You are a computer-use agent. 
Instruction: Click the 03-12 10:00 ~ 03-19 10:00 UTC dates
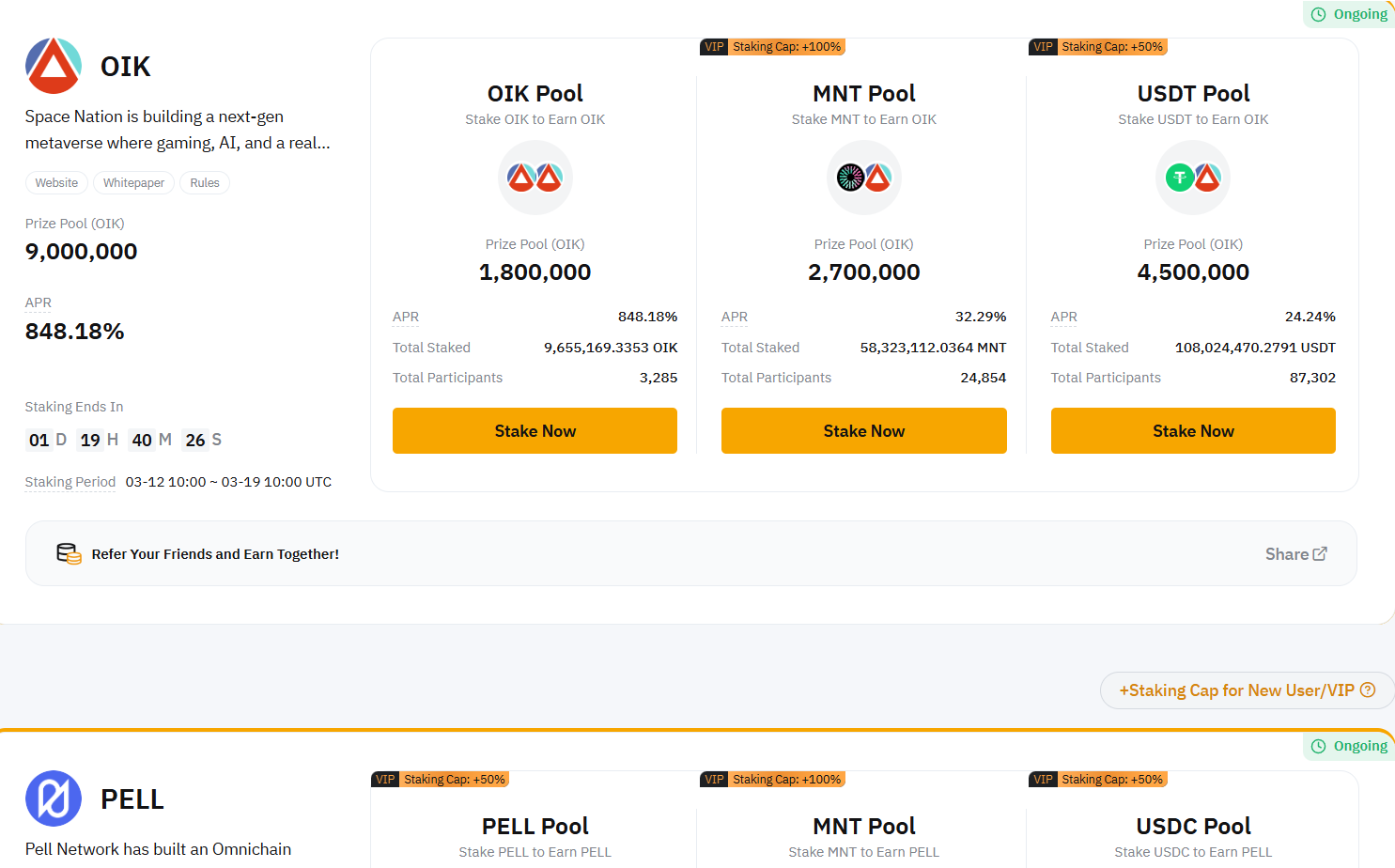[228, 482]
